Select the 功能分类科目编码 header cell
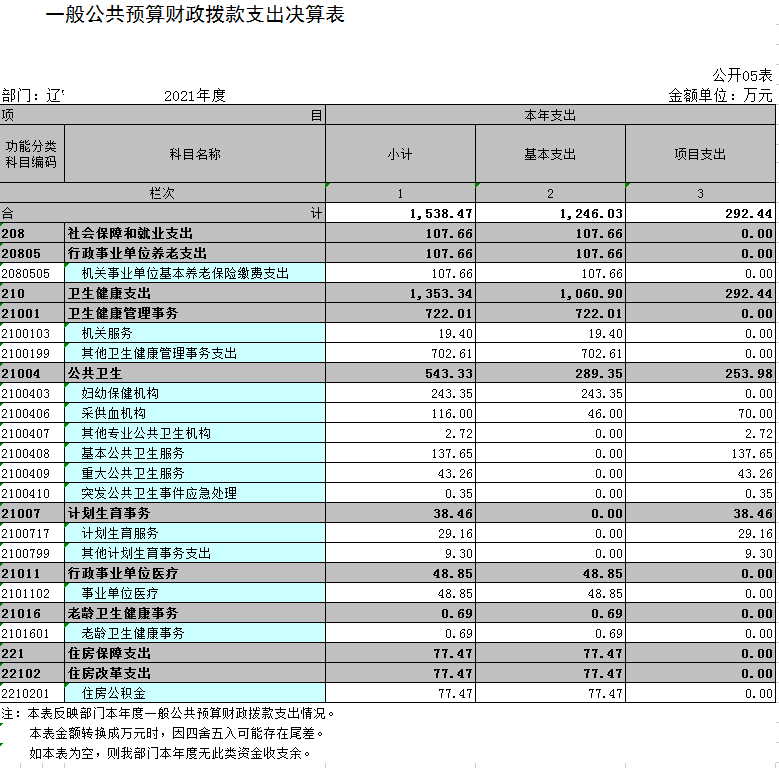779x768 pixels. click(x=32, y=154)
